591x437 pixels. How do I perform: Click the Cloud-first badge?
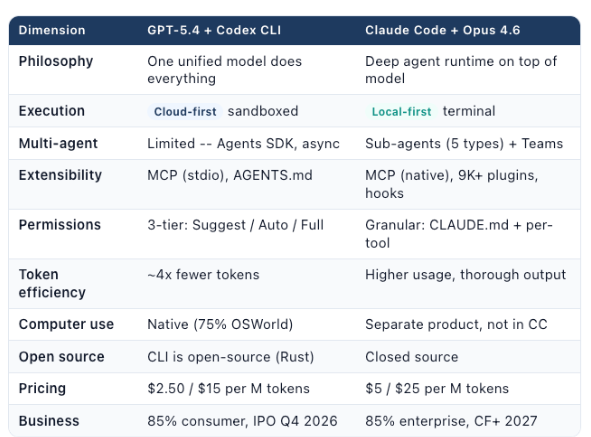pos(185,112)
